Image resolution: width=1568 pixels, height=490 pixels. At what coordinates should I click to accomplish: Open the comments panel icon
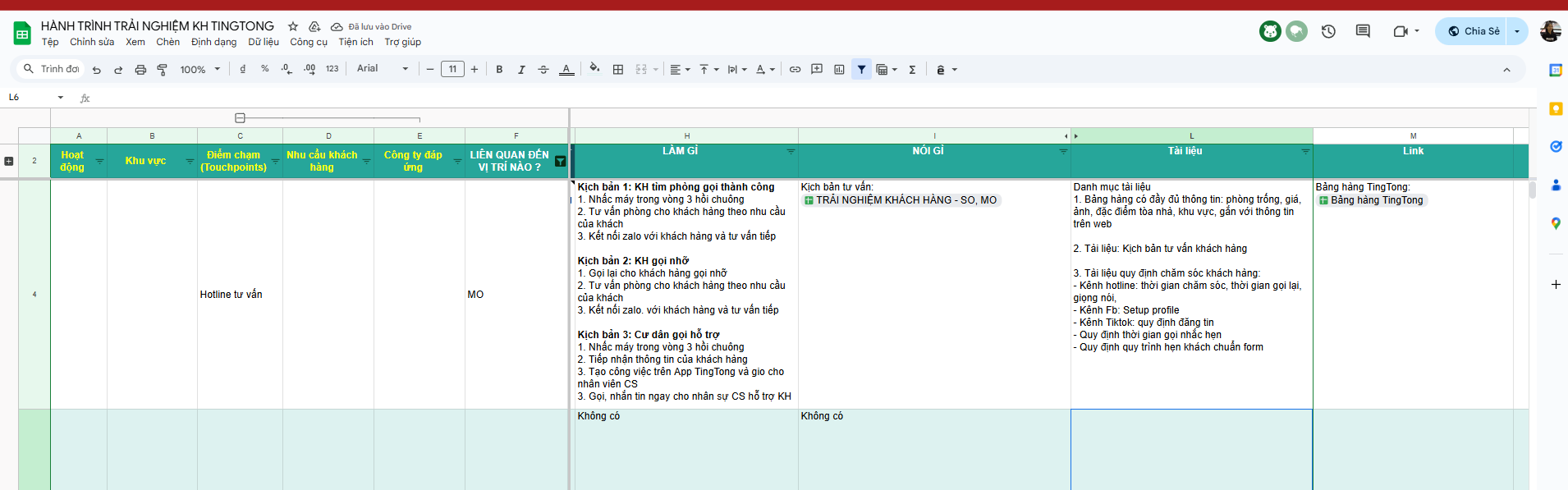(x=1363, y=31)
